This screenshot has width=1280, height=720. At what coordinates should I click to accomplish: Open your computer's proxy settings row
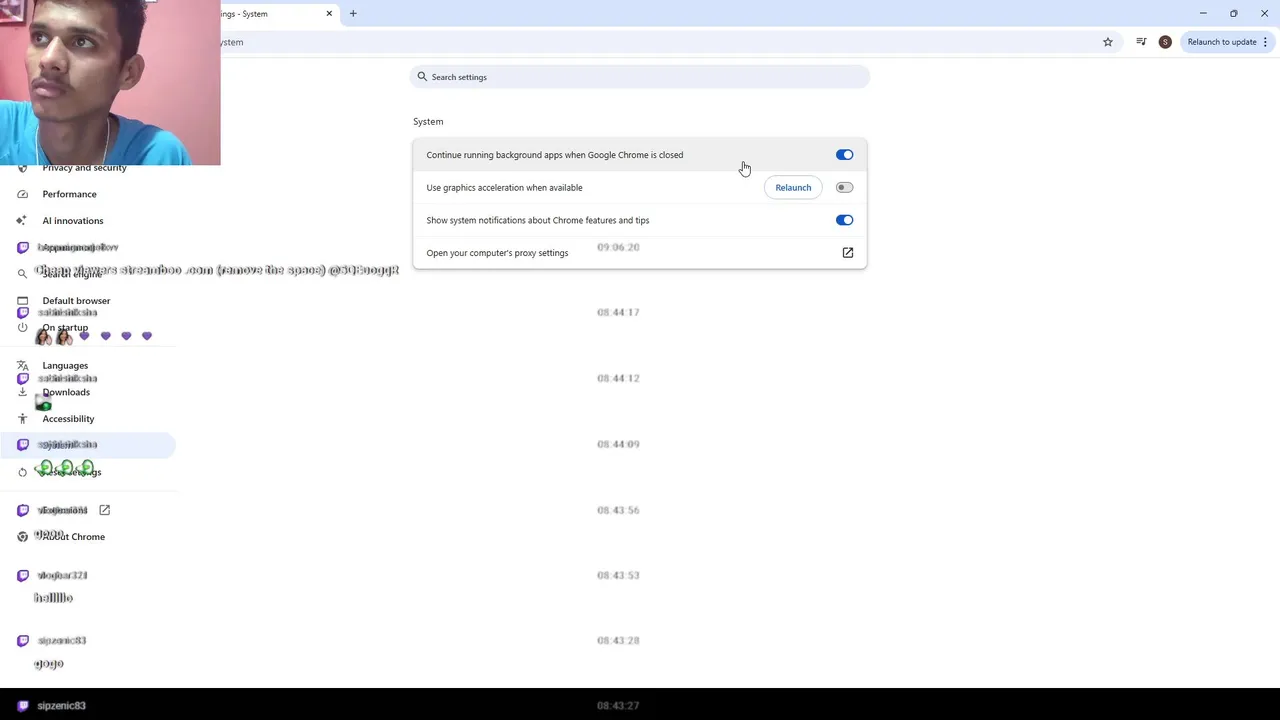640,253
